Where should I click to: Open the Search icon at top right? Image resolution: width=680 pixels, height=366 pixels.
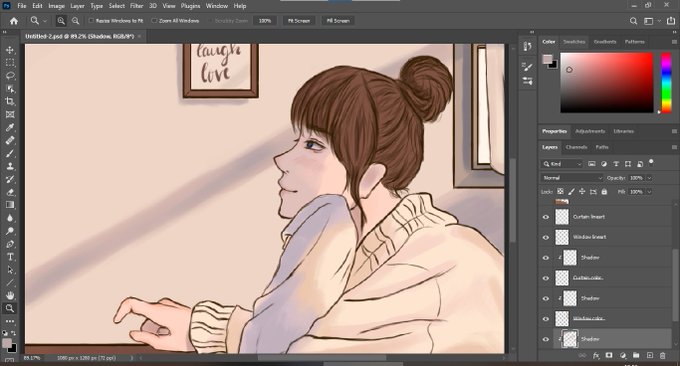click(633, 21)
